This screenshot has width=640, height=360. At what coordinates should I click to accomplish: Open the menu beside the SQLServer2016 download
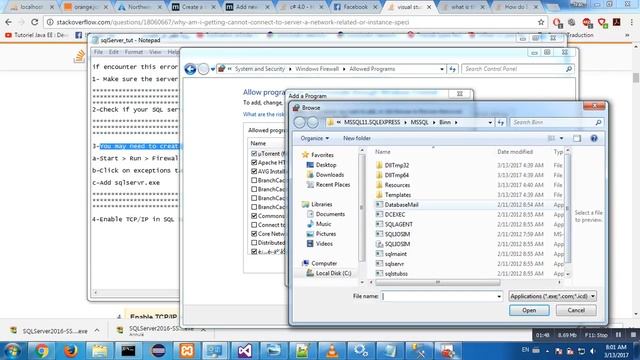97,331
